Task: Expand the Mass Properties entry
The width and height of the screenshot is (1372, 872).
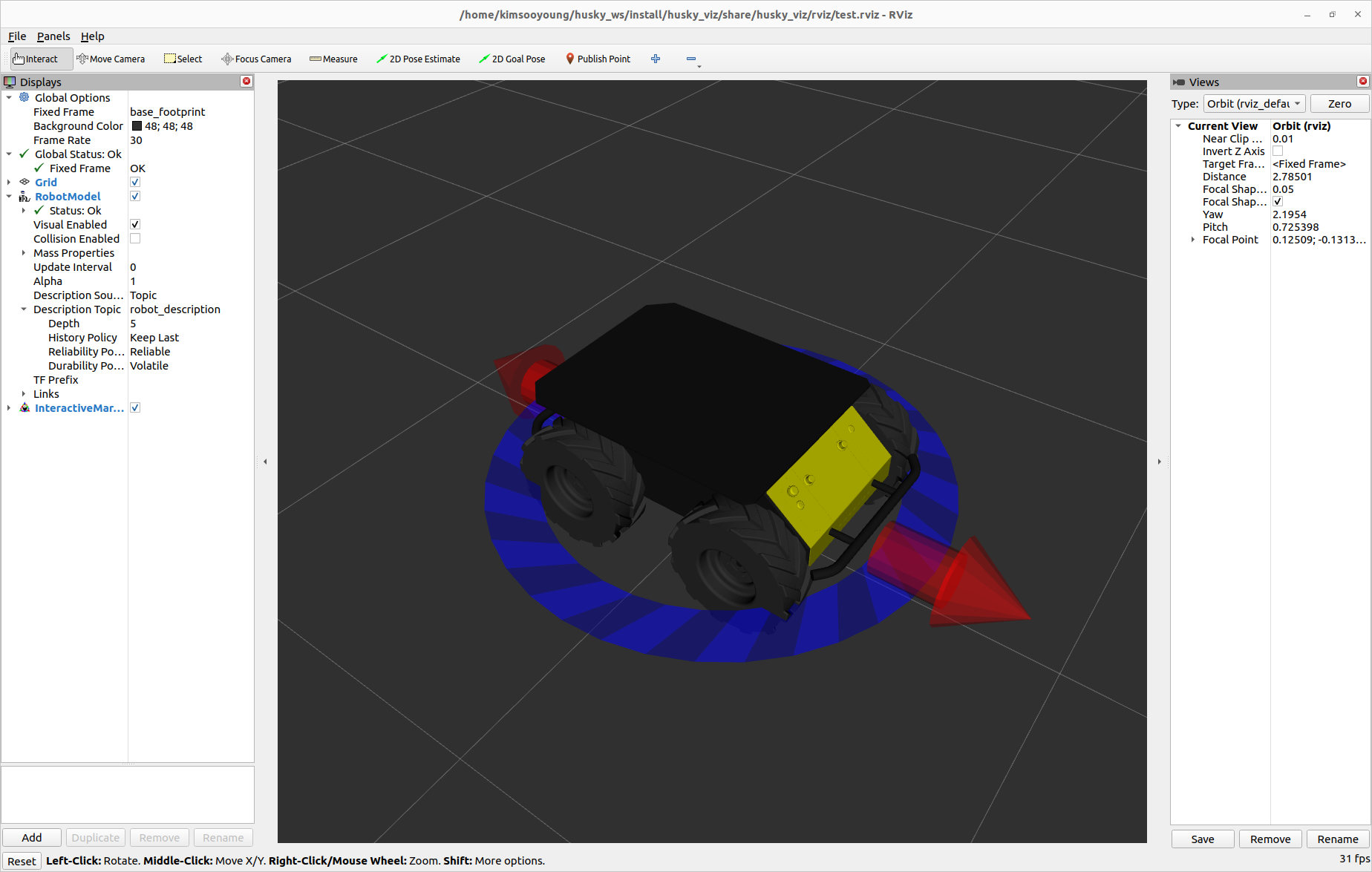Action: click(x=24, y=253)
